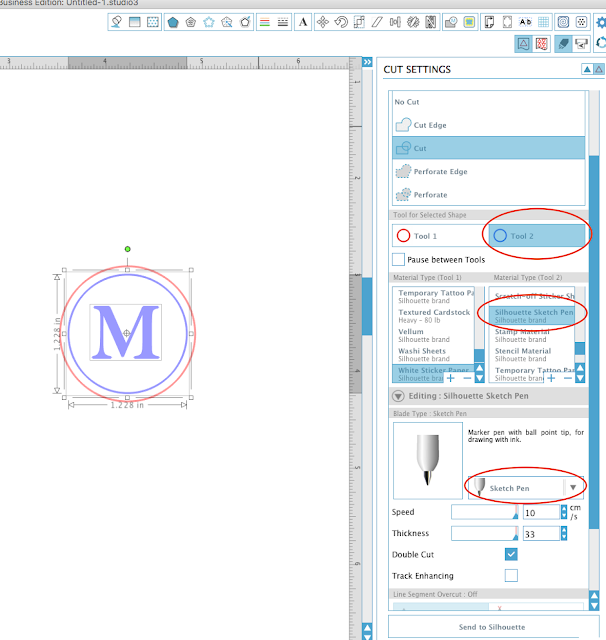
Task: Remove a material type for Tool 2 (minus)
Action: (x=568, y=378)
